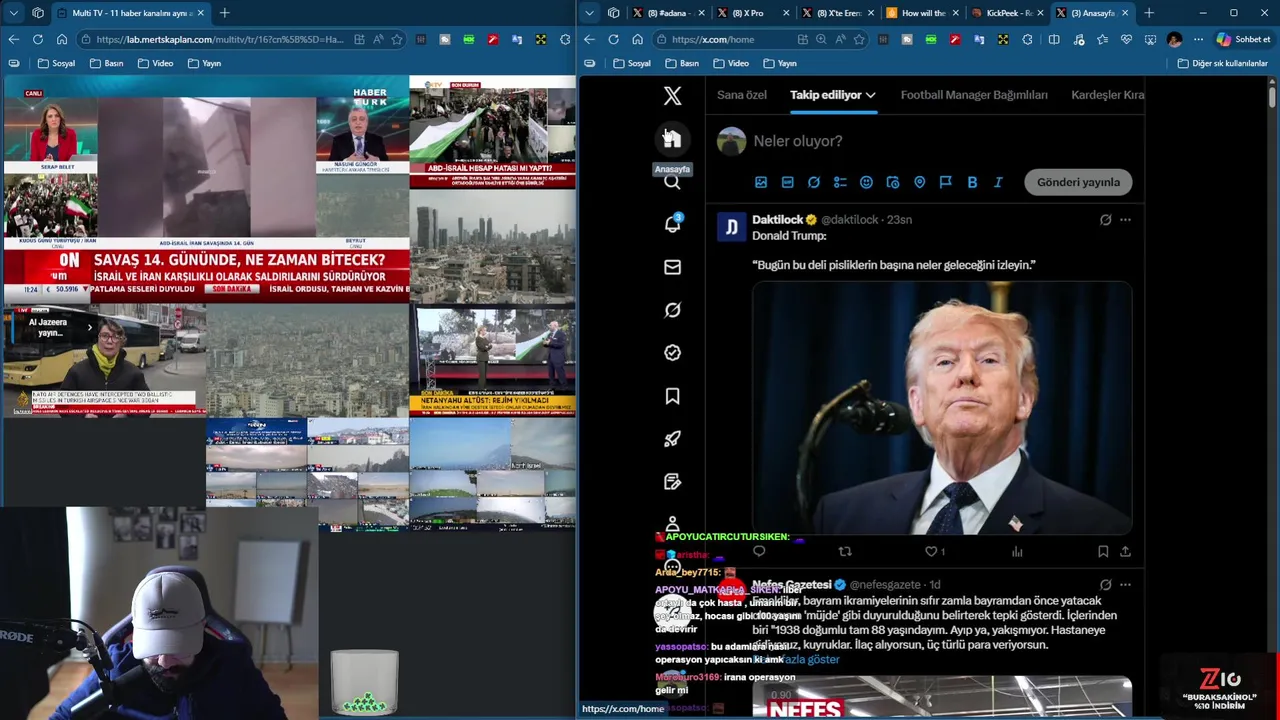This screenshot has width=1280, height=720.
Task: Open Verified badge icon in X sidebar
Action: pos(672,353)
